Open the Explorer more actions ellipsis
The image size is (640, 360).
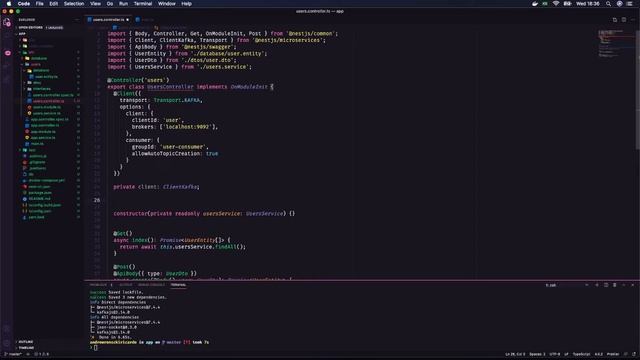[x=77, y=20]
